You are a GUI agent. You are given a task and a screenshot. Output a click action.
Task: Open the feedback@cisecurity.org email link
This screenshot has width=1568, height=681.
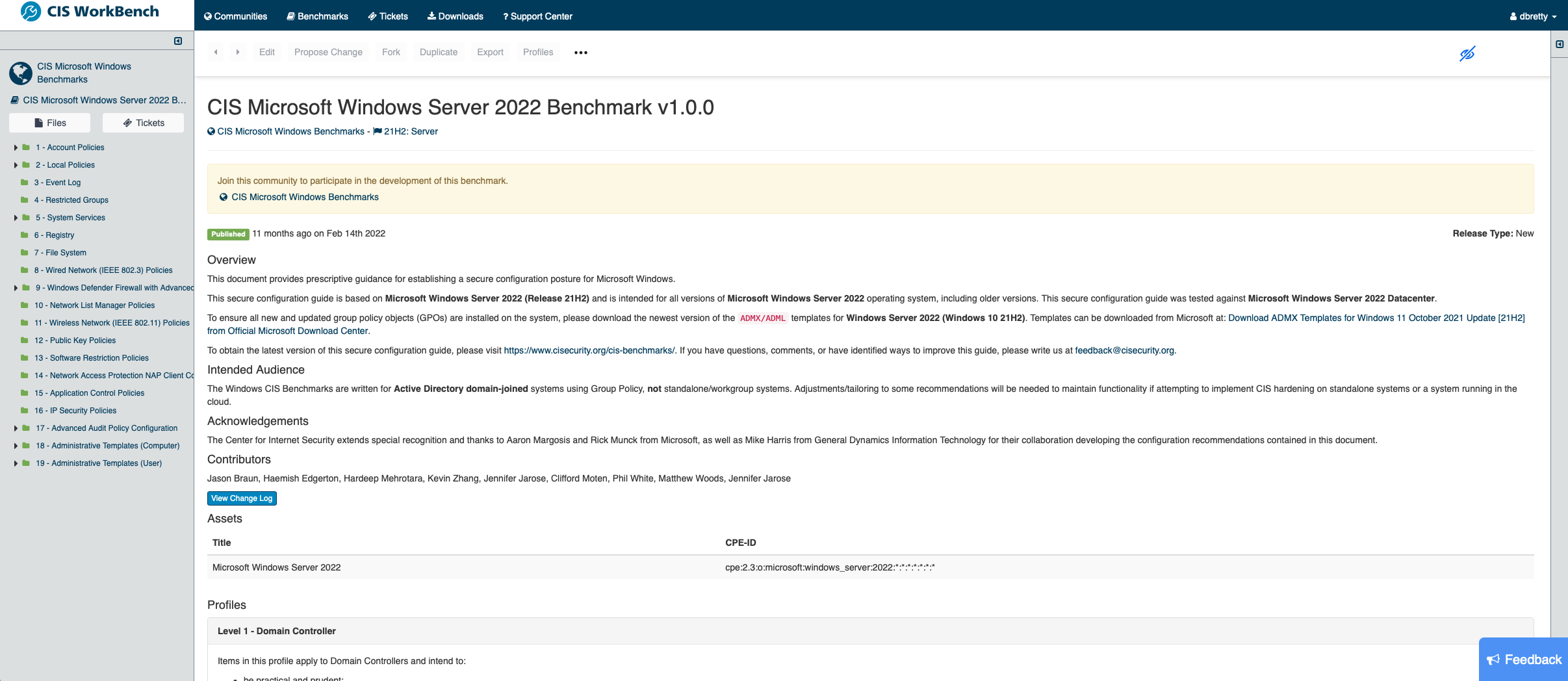click(x=1124, y=350)
